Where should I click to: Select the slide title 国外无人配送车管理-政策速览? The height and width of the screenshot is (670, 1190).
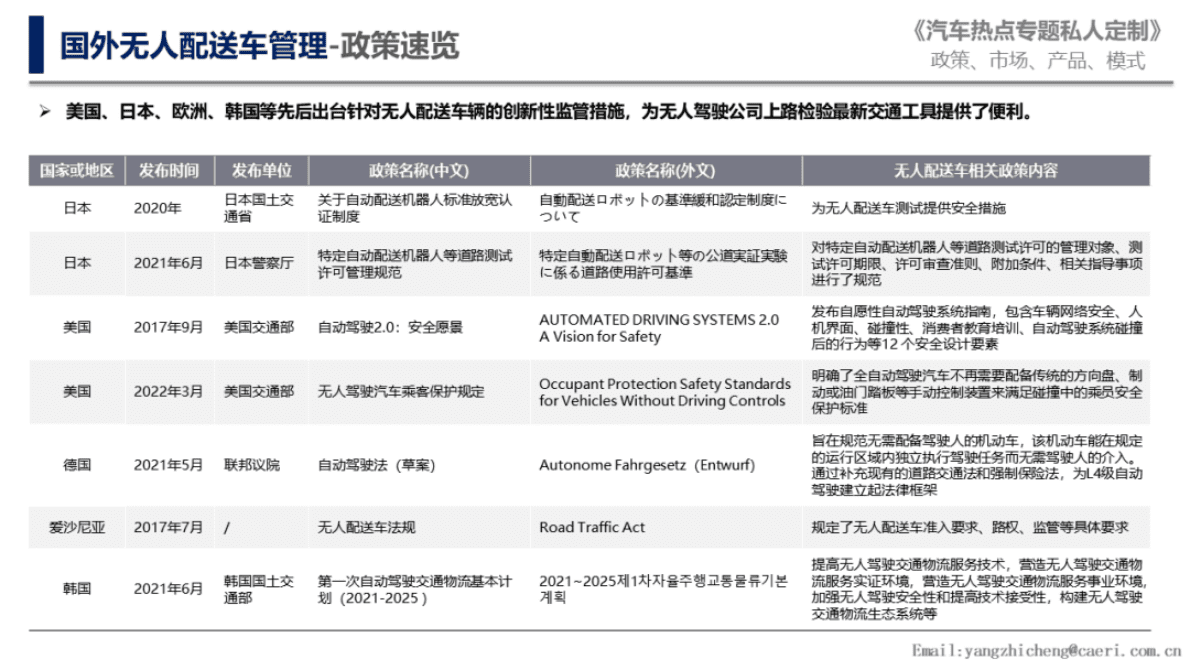(258, 43)
